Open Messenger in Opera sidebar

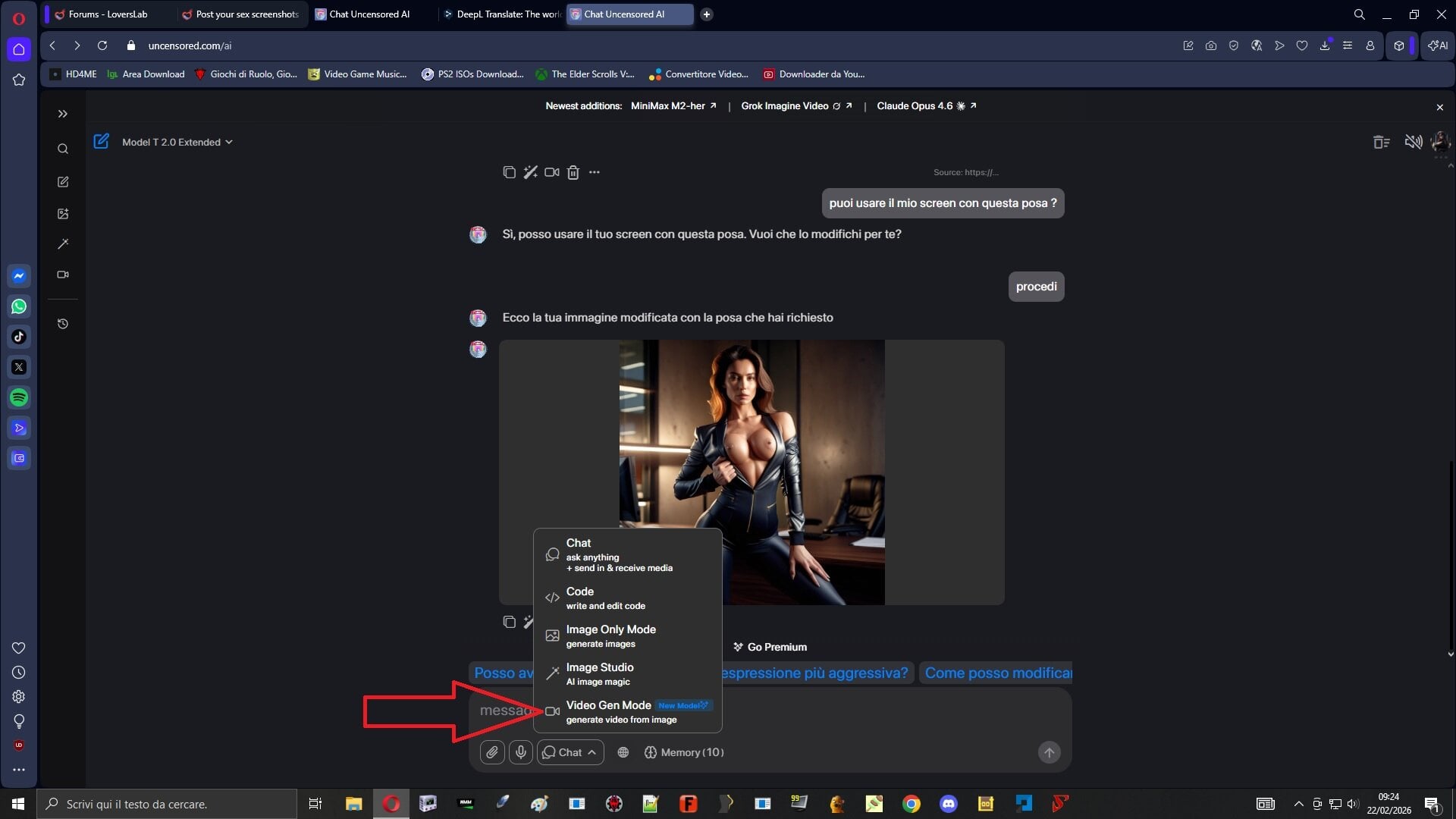click(x=19, y=276)
